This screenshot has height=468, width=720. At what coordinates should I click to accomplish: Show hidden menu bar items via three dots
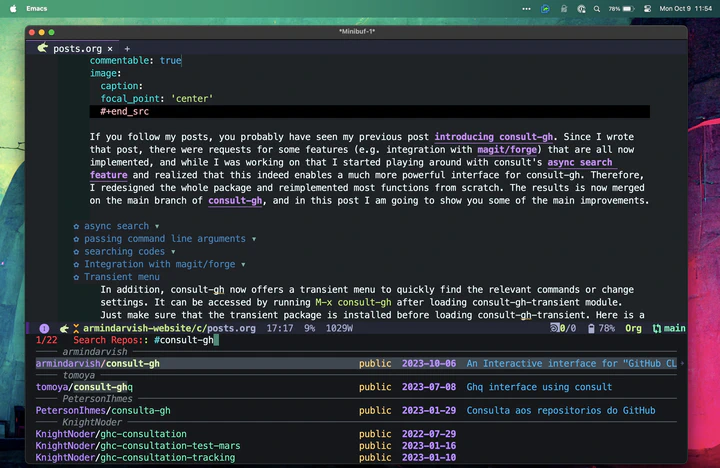pyautogui.click(x=526, y=8)
